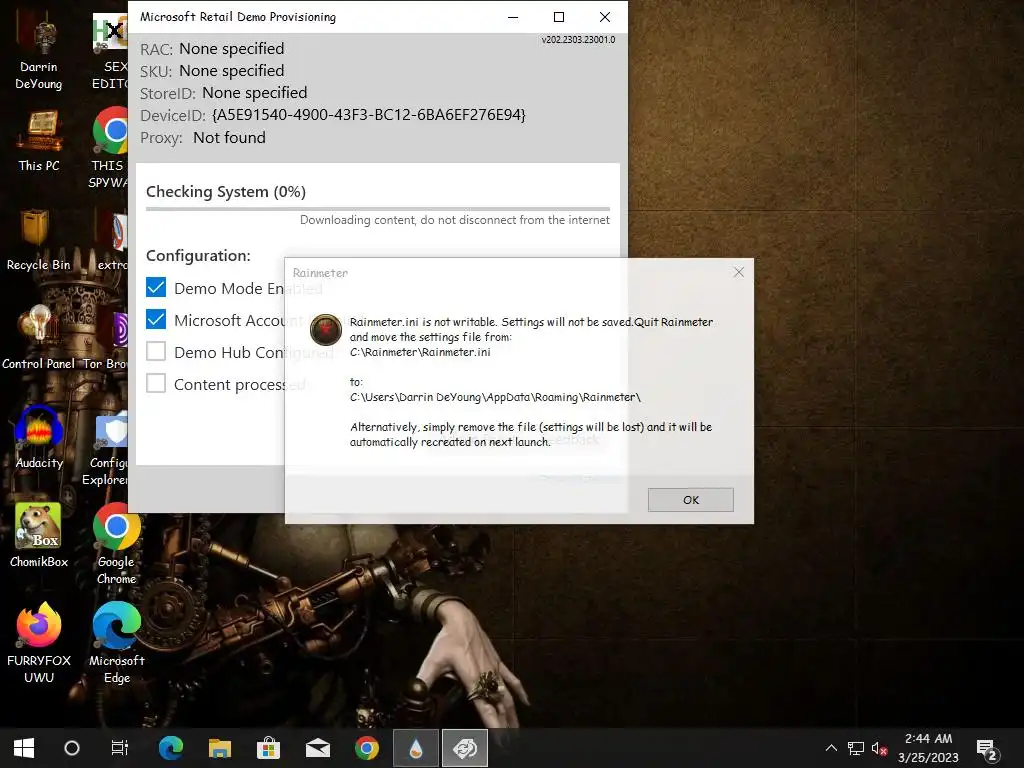Image resolution: width=1024 pixels, height=768 pixels.
Task: Open Control Panel desktop icon
Action: [x=38, y=336]
